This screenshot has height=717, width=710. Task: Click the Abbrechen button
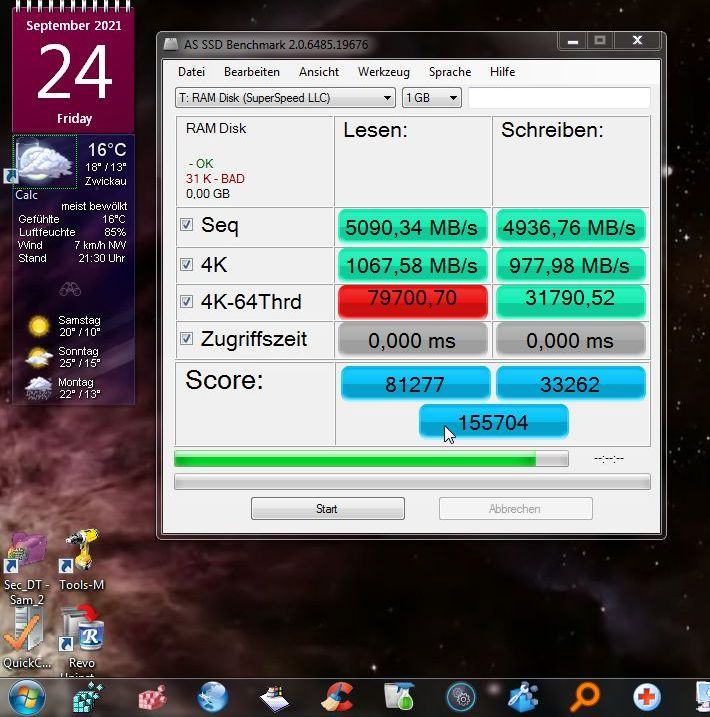pyautogui.click(x=516, y=508)
